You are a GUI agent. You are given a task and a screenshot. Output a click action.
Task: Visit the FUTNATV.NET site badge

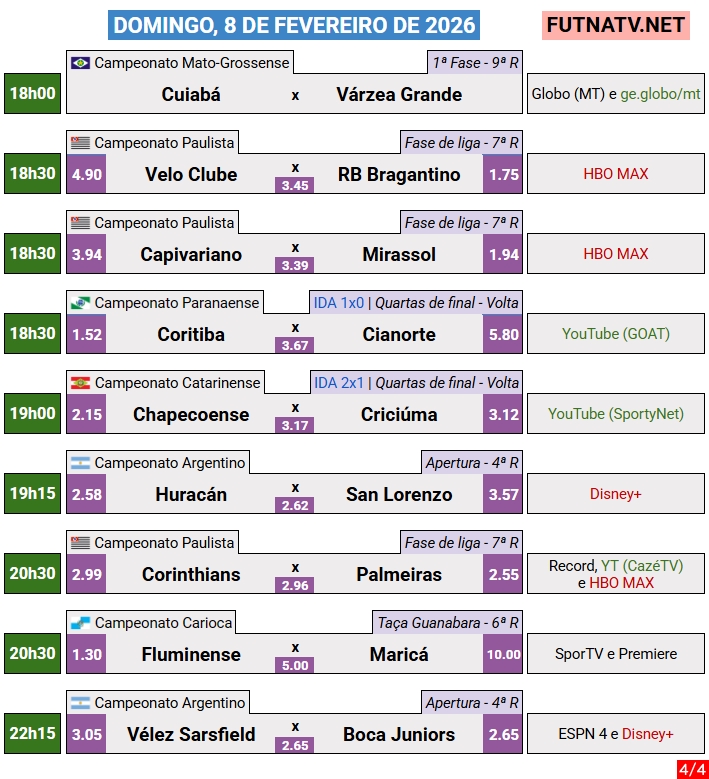616,25
